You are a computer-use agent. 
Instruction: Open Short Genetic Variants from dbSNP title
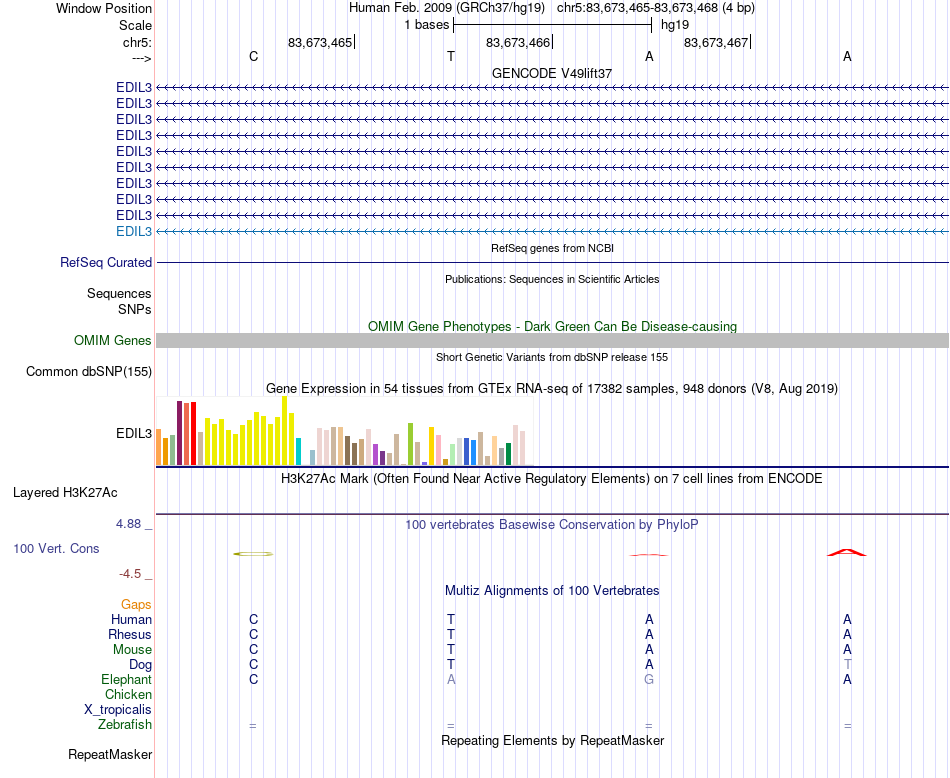click(552, 357)
